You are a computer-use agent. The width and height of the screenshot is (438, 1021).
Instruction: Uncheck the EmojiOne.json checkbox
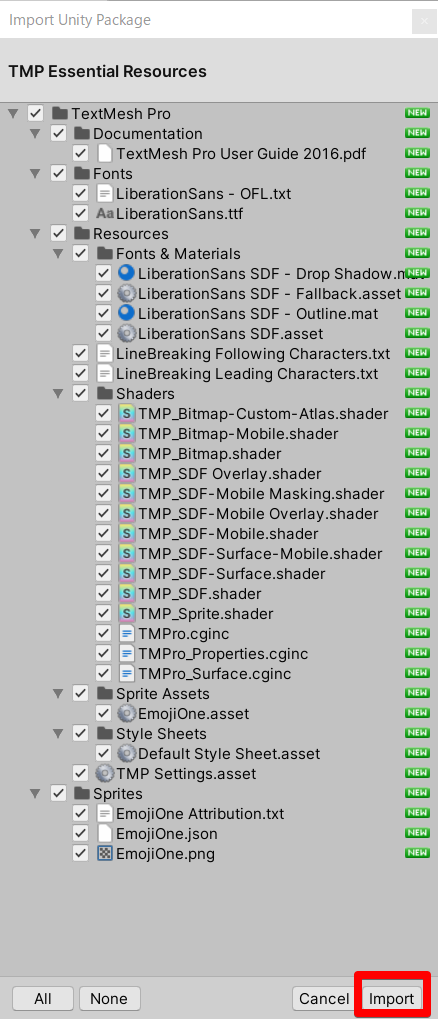tap(81, 833)
